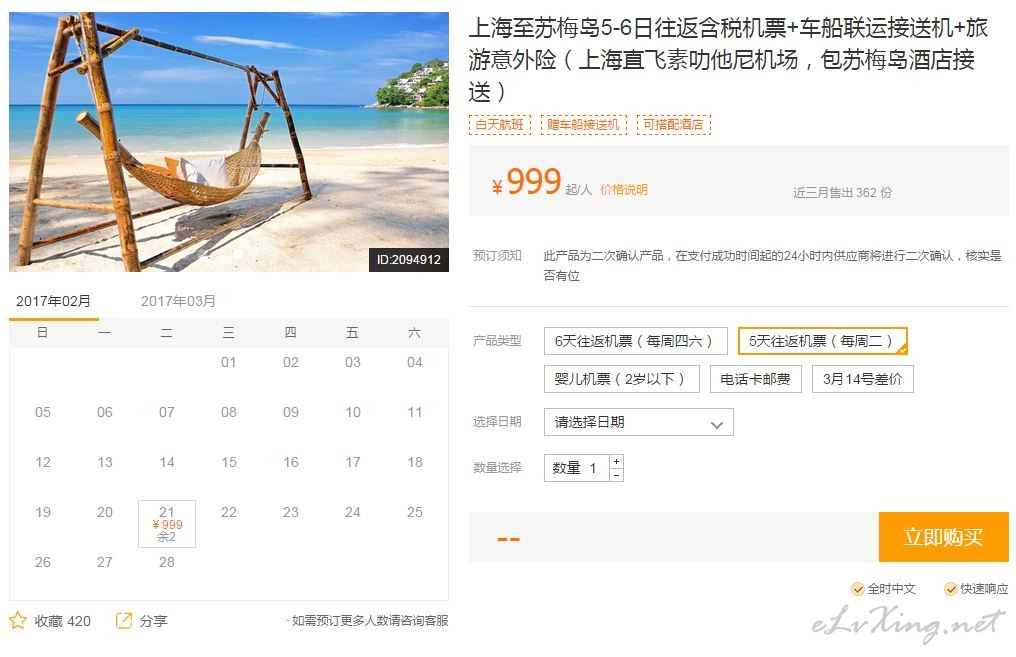The width and height of the screenshot is (1016, 657).
Task: Open the 请选择日期 dropdown
Action: [x=638, y=422]
